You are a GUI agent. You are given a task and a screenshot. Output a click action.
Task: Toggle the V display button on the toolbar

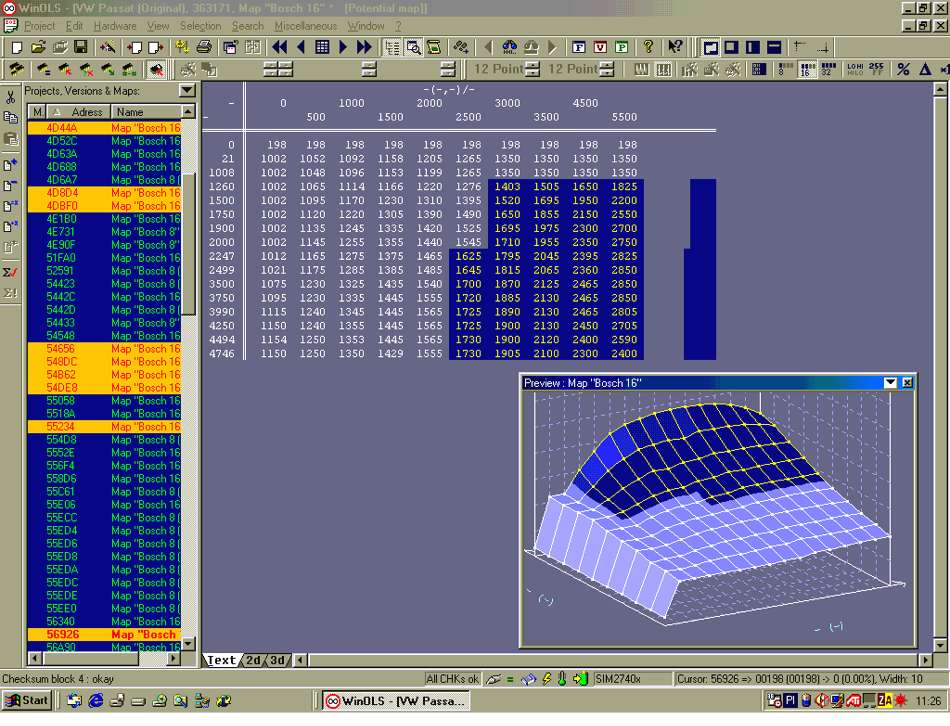(599, 46)
